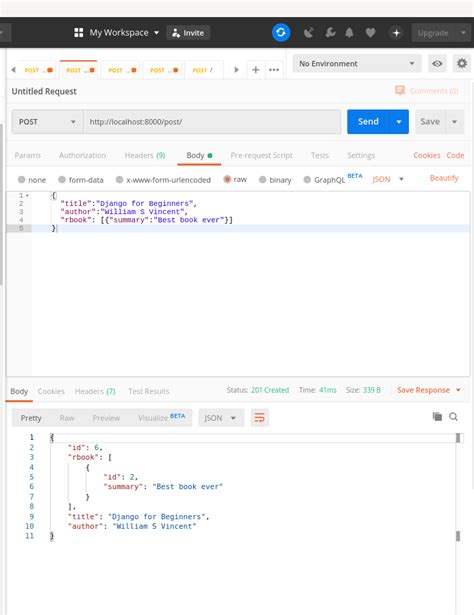
Task: Add a new request tab with plus
Action: pyautogui.click(x=256, y=70)
